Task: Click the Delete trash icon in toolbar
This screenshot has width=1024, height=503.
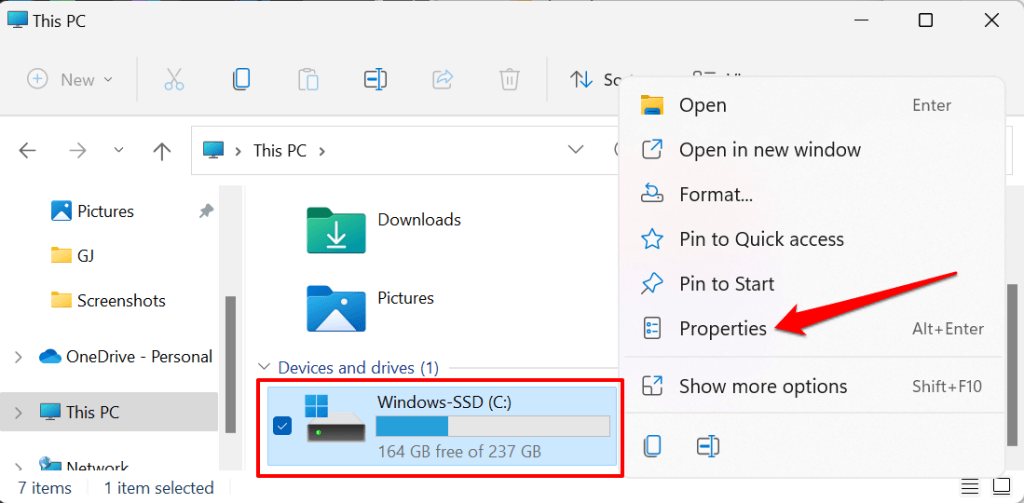Action: (x=509, y=80)
